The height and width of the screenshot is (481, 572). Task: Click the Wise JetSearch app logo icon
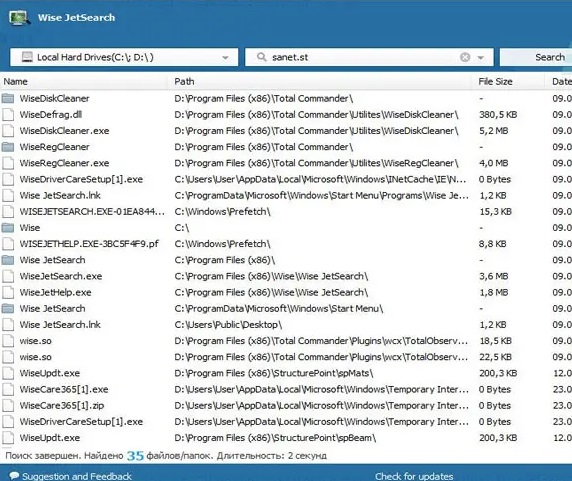tap(19, 18)
